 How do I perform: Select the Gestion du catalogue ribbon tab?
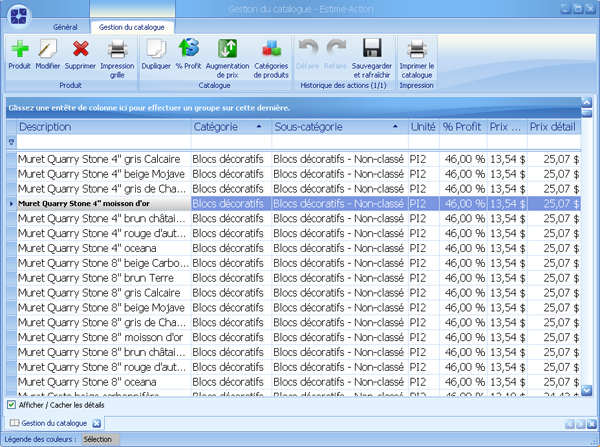click(x=132, y=26)
